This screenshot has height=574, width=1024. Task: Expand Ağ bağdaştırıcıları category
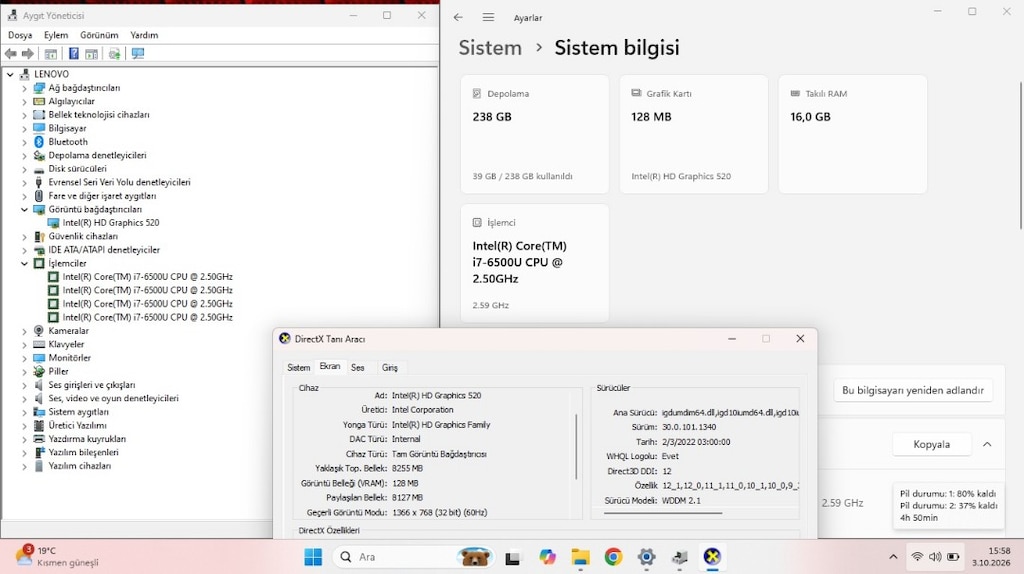(x=24, y=88)
